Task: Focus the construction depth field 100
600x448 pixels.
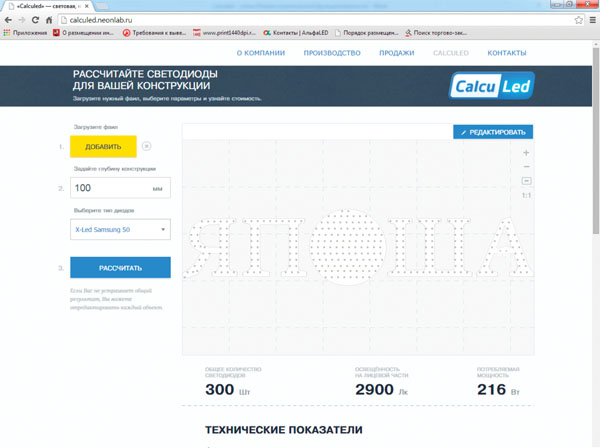Action: (121, 188)
